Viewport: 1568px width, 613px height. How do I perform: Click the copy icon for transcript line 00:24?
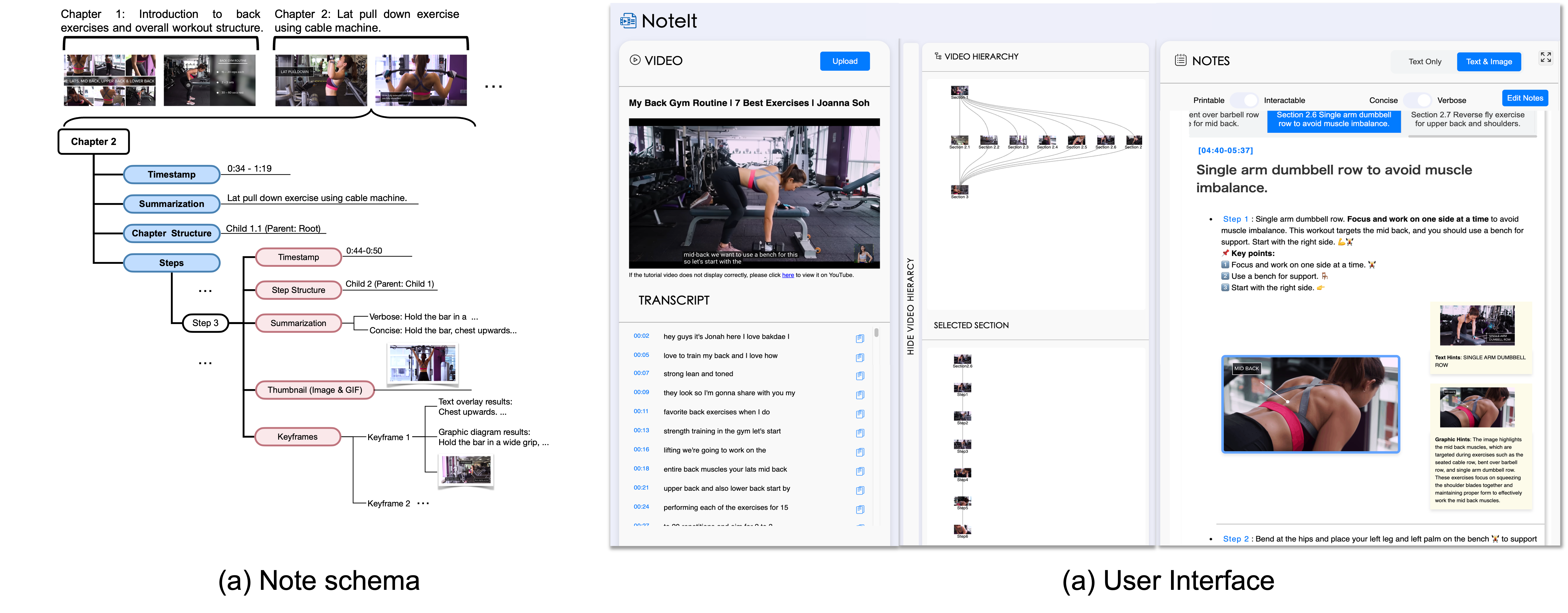tap(860, 510)
